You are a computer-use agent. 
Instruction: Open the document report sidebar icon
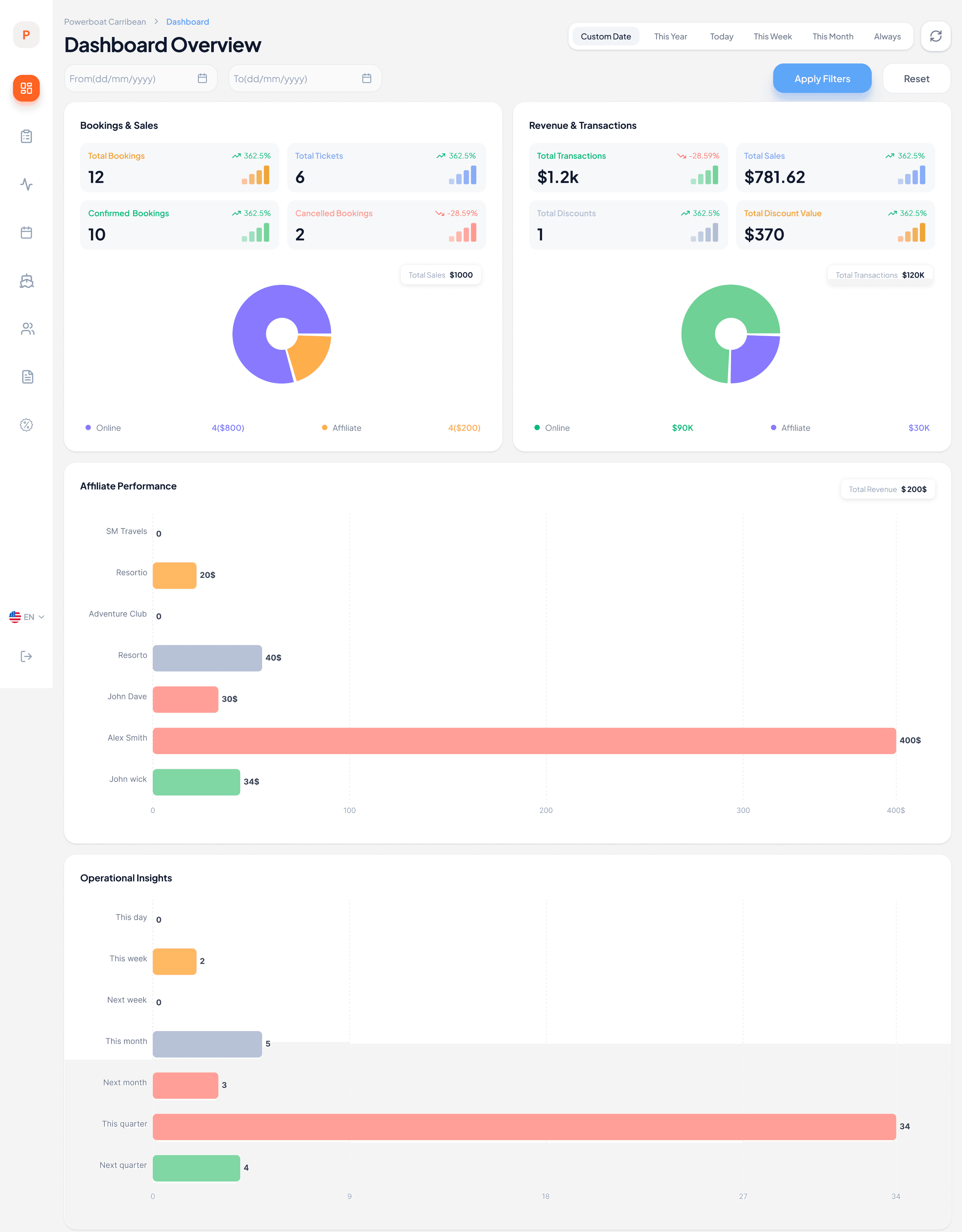click(27, 377)
